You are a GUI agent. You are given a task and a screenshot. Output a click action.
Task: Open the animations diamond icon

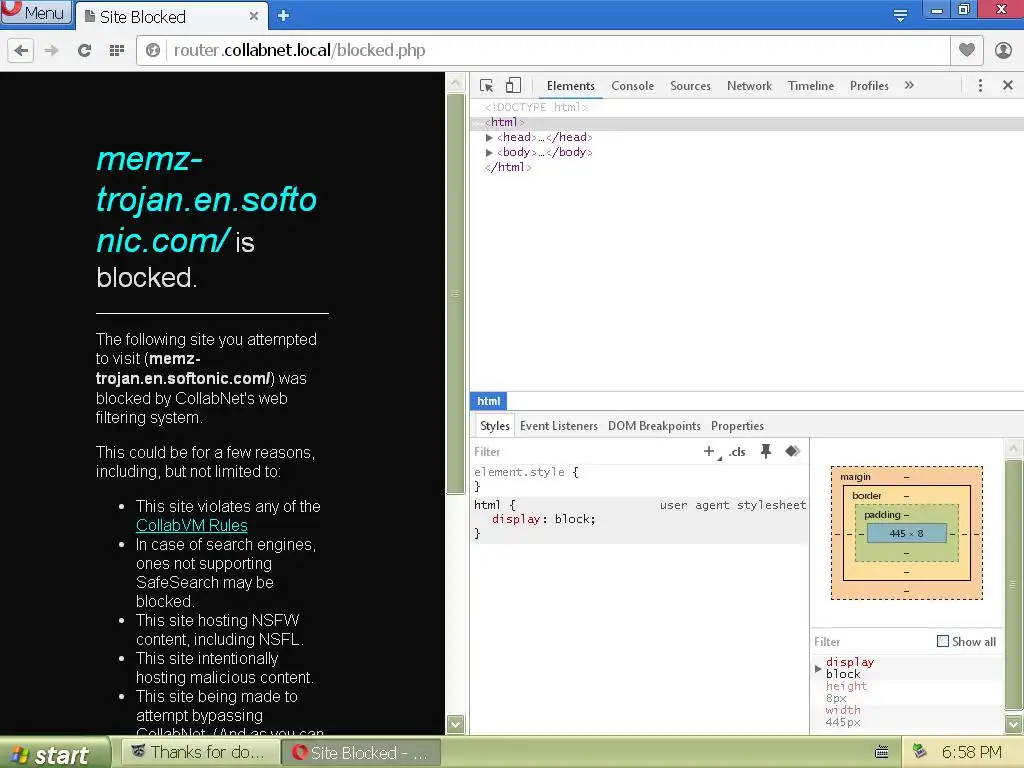coord(793,451)
